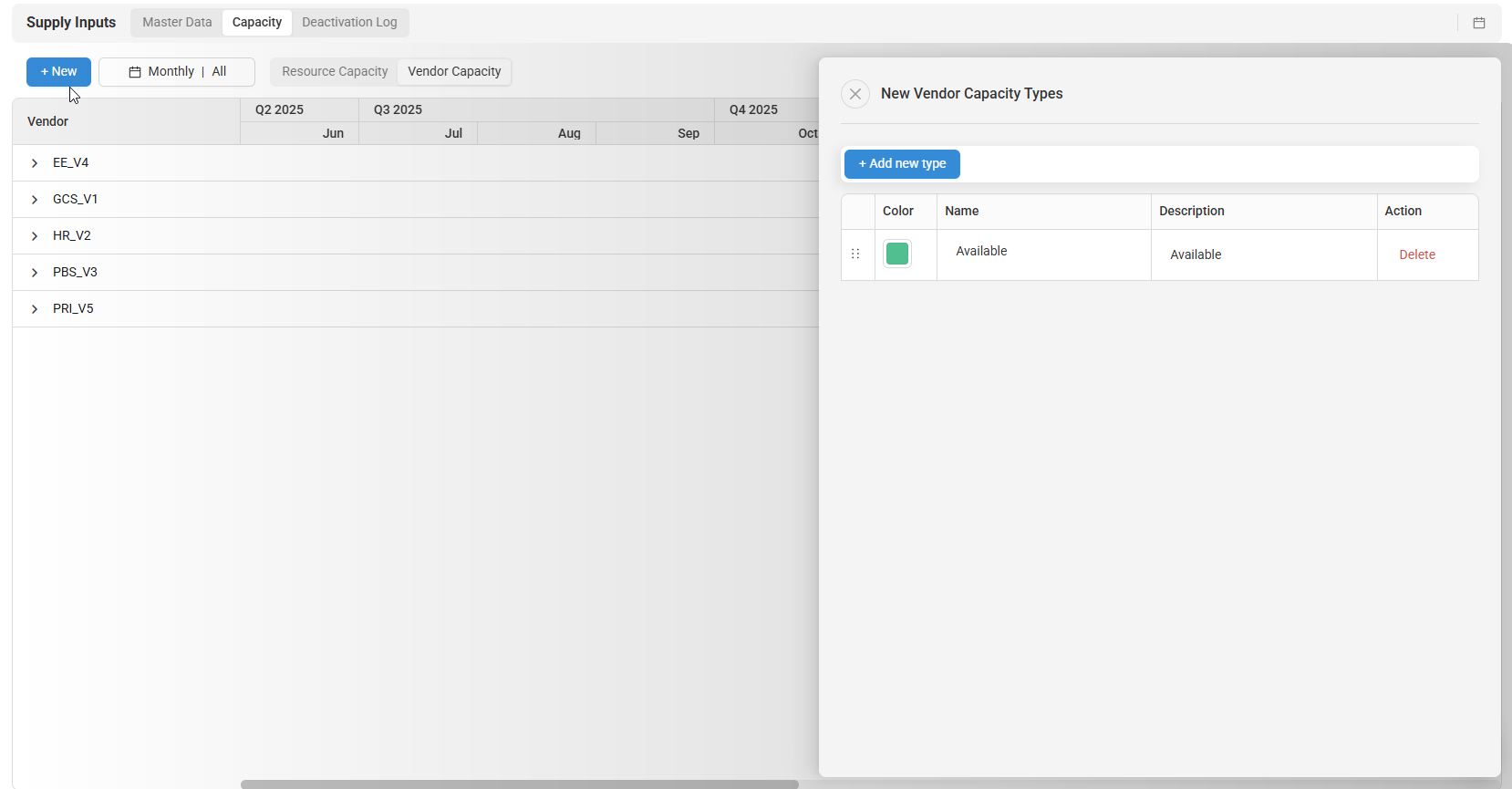Expand the PRI_V5 vendor row
Viewport: 1512px width, 789px height.
tap(35, 309)
